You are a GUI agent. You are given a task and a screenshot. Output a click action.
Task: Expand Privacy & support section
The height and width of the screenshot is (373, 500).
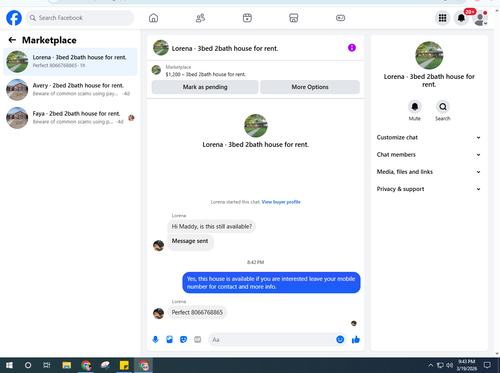[429, 189]
